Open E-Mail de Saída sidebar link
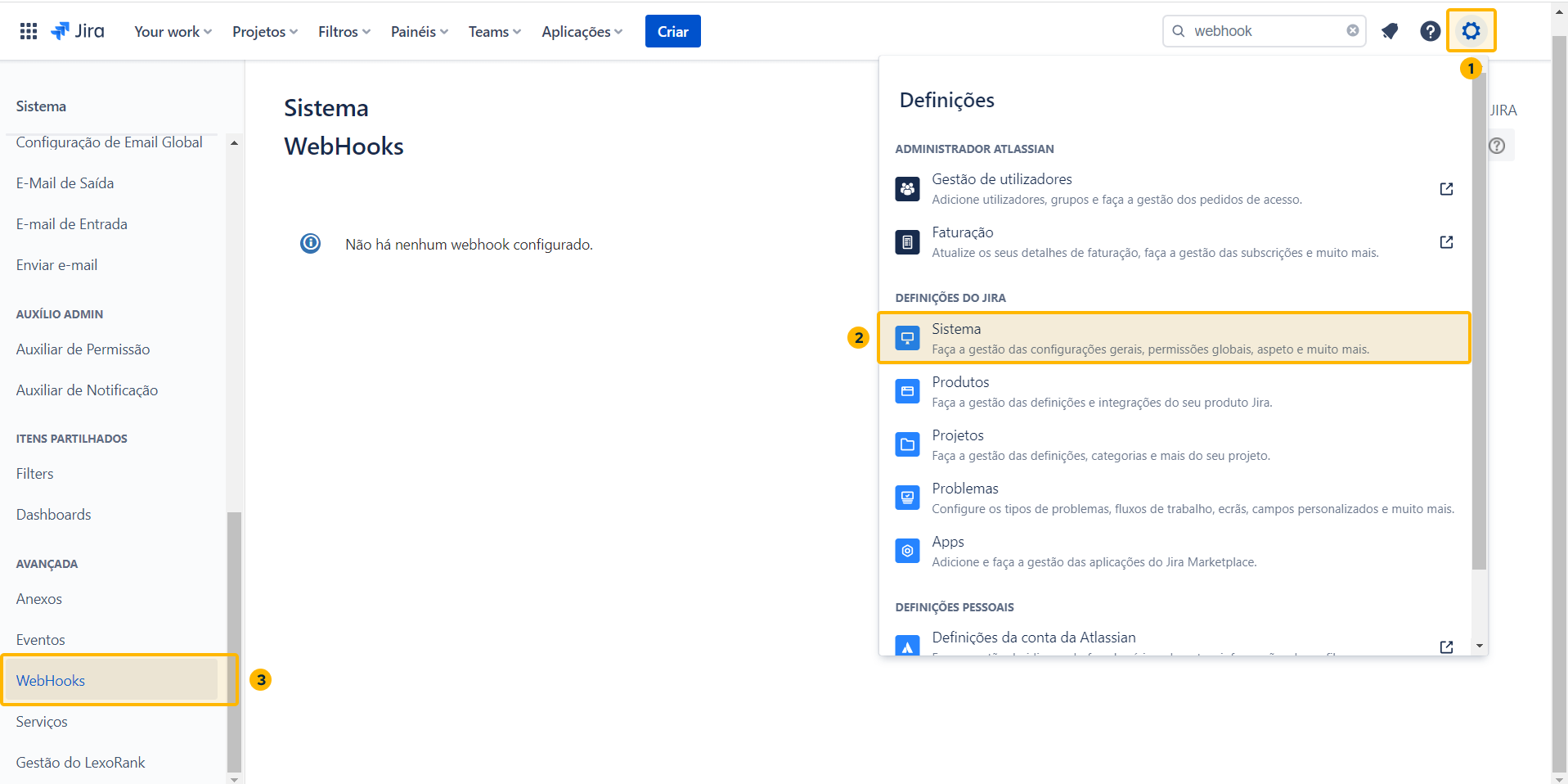Screen dimensions: 1568x784 click(65, 183)
